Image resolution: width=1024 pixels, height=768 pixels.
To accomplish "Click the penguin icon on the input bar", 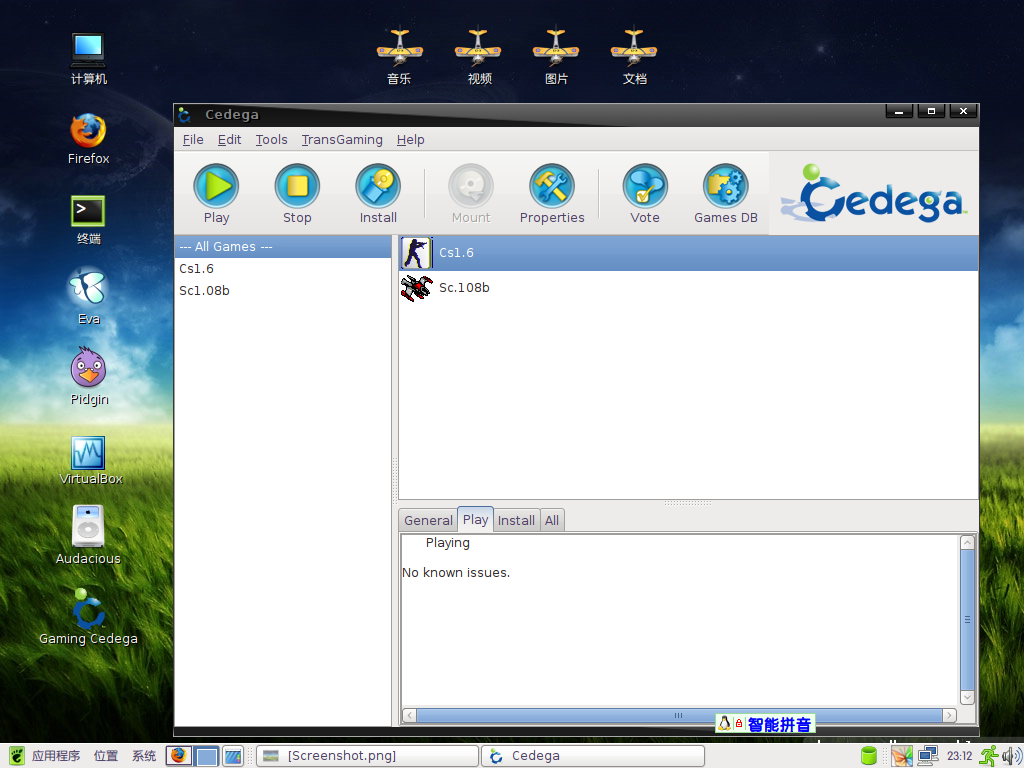I will (x=724, y=724).
